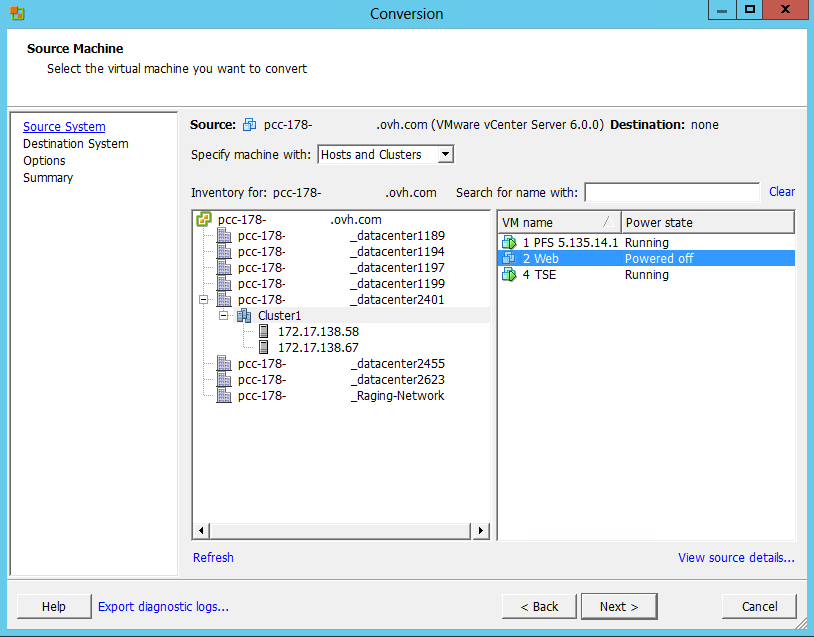Click the running VM icon for 4 TSE
This screenshot has height=637, width=814.
pyautogui.click(x=509, y=275)
